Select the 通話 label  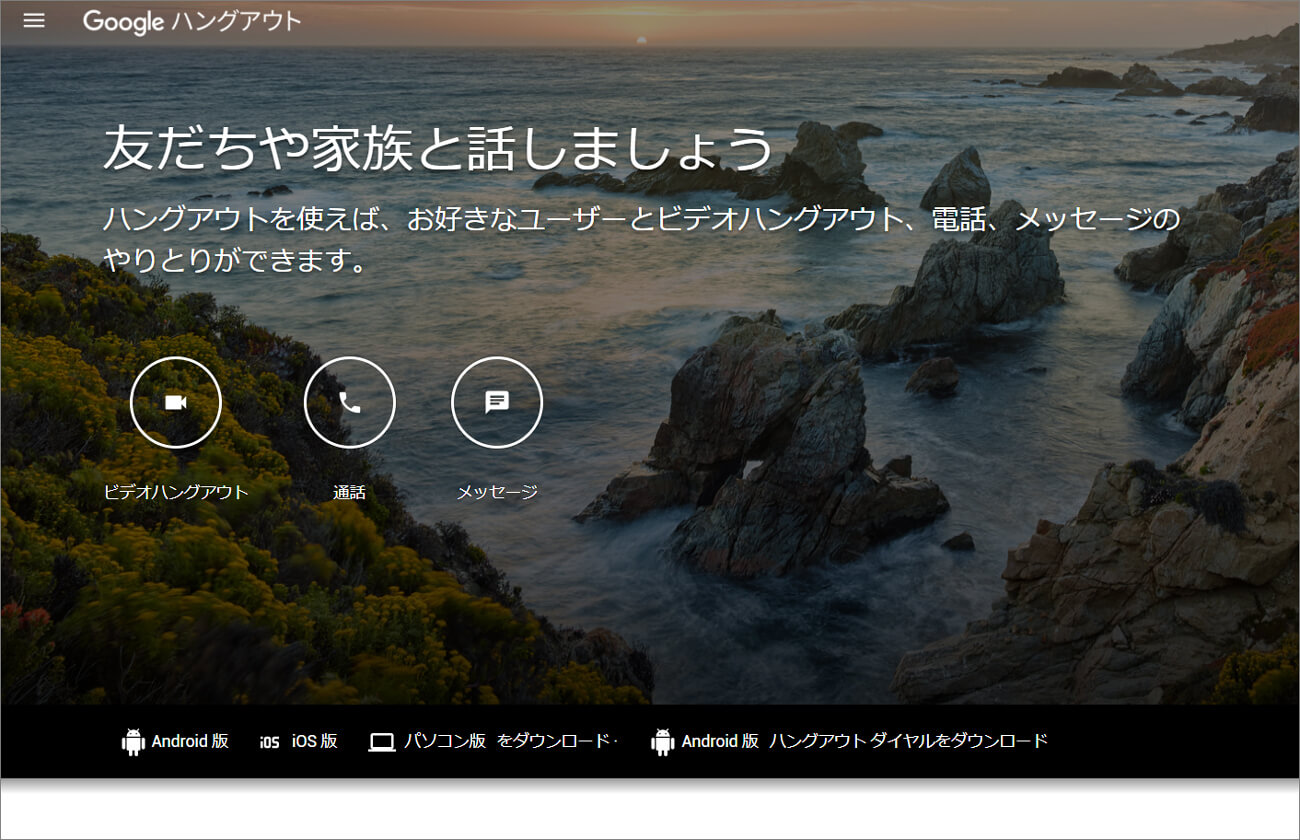pyautogui.click(x=350, y=492)
